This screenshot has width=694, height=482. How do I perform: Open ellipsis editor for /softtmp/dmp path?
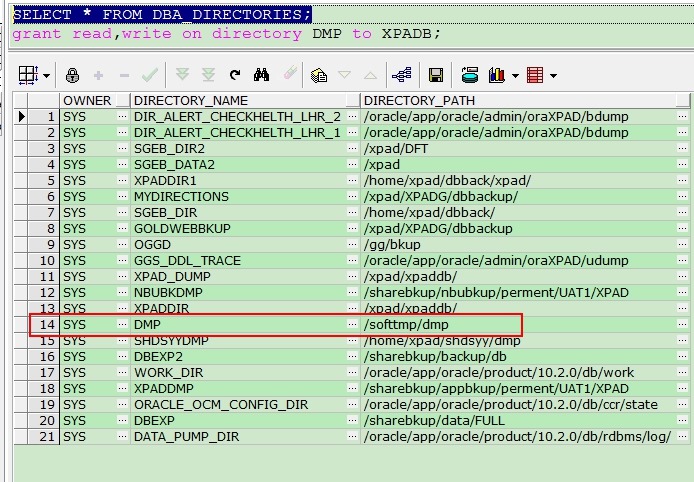coord(682,324)
